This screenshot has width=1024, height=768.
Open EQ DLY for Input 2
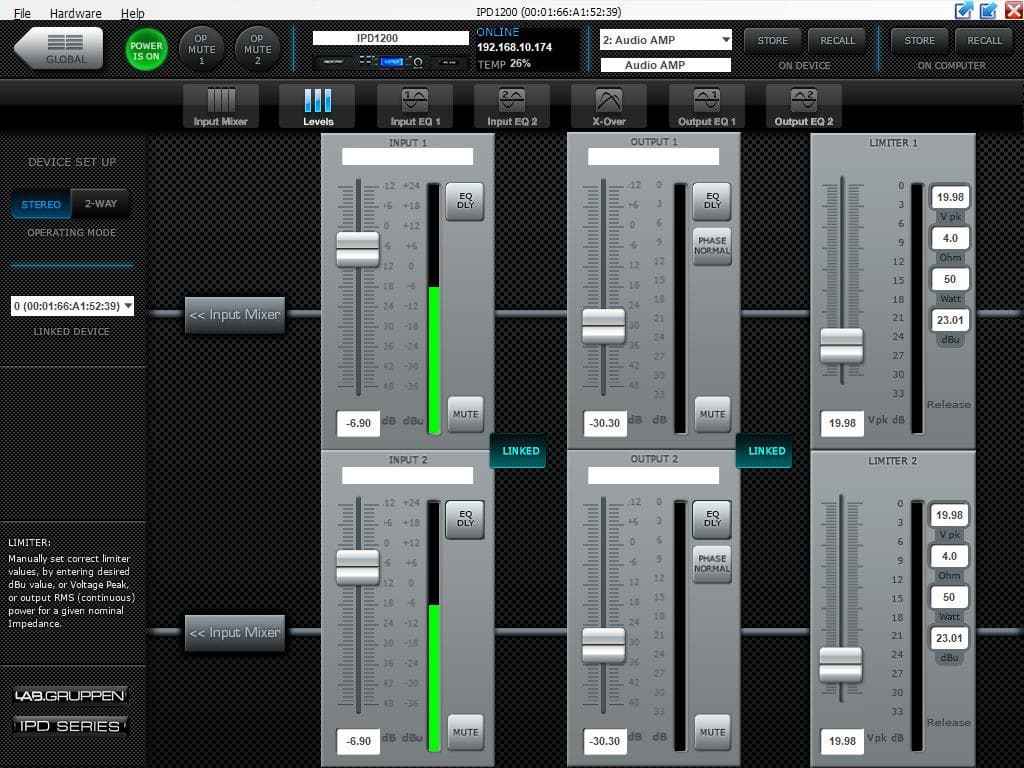click(465, 519)
